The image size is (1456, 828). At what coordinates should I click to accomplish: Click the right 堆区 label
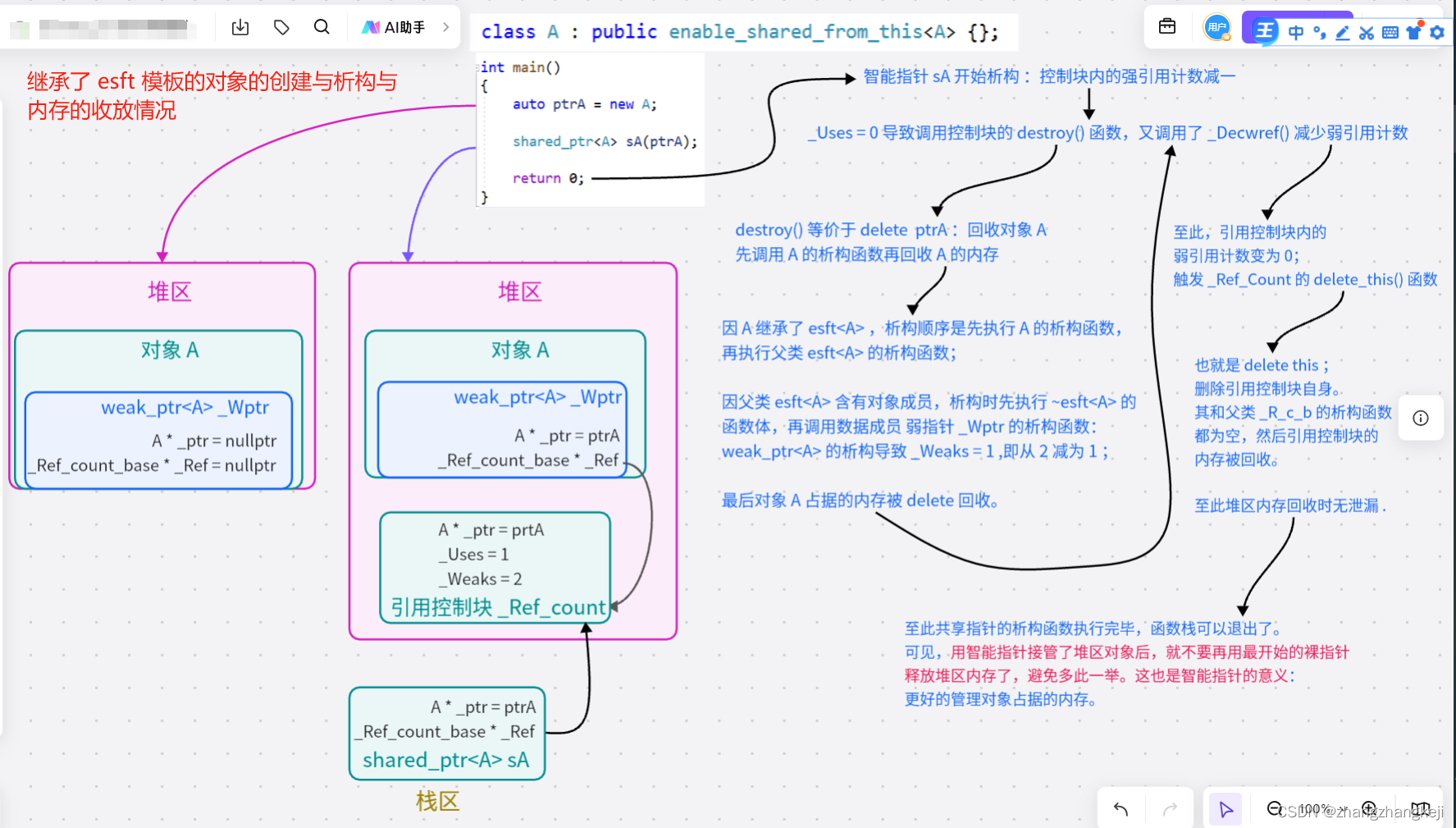pos(519,291)
